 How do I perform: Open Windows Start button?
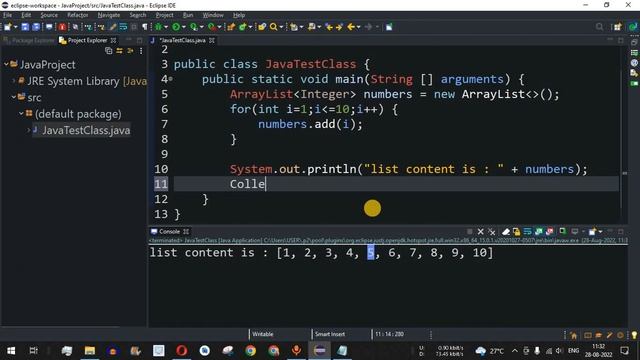tap(11, 351)
